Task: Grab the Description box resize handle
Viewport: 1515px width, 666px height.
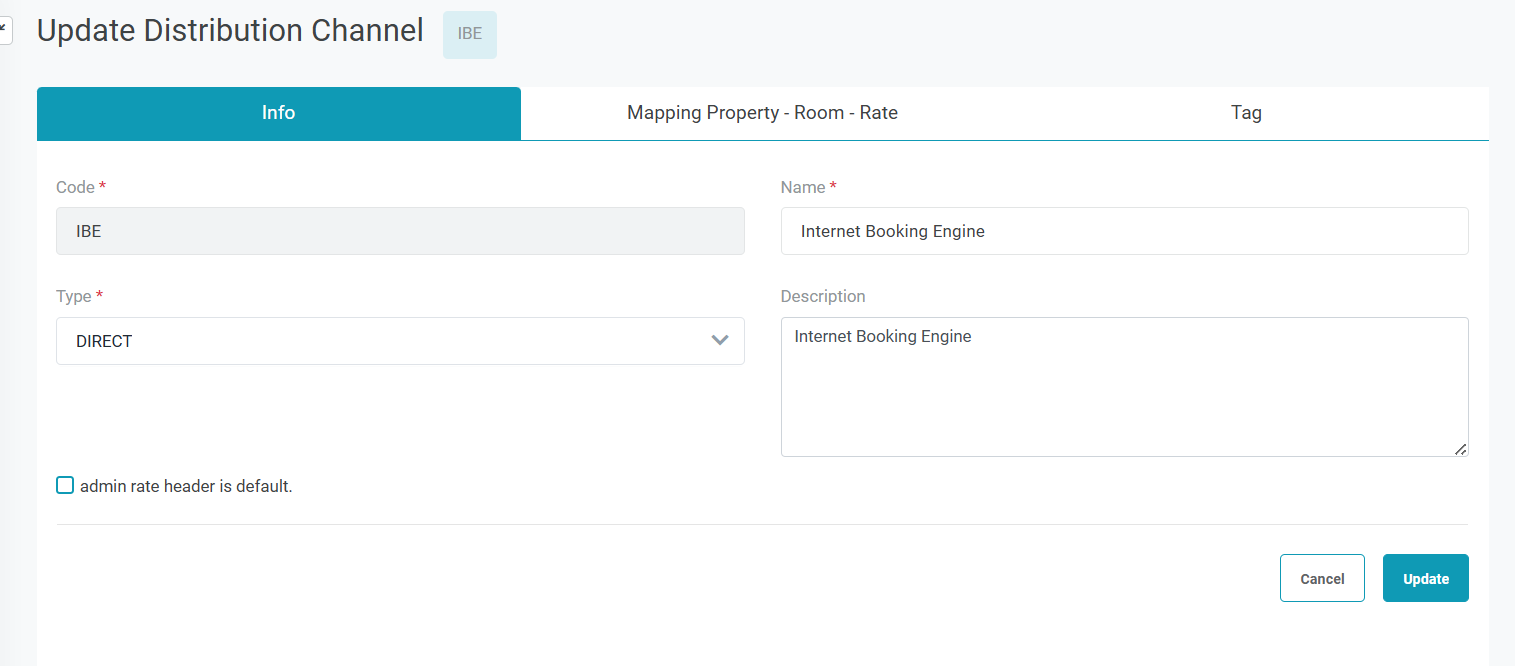Action: click(x=1460, y=449)
